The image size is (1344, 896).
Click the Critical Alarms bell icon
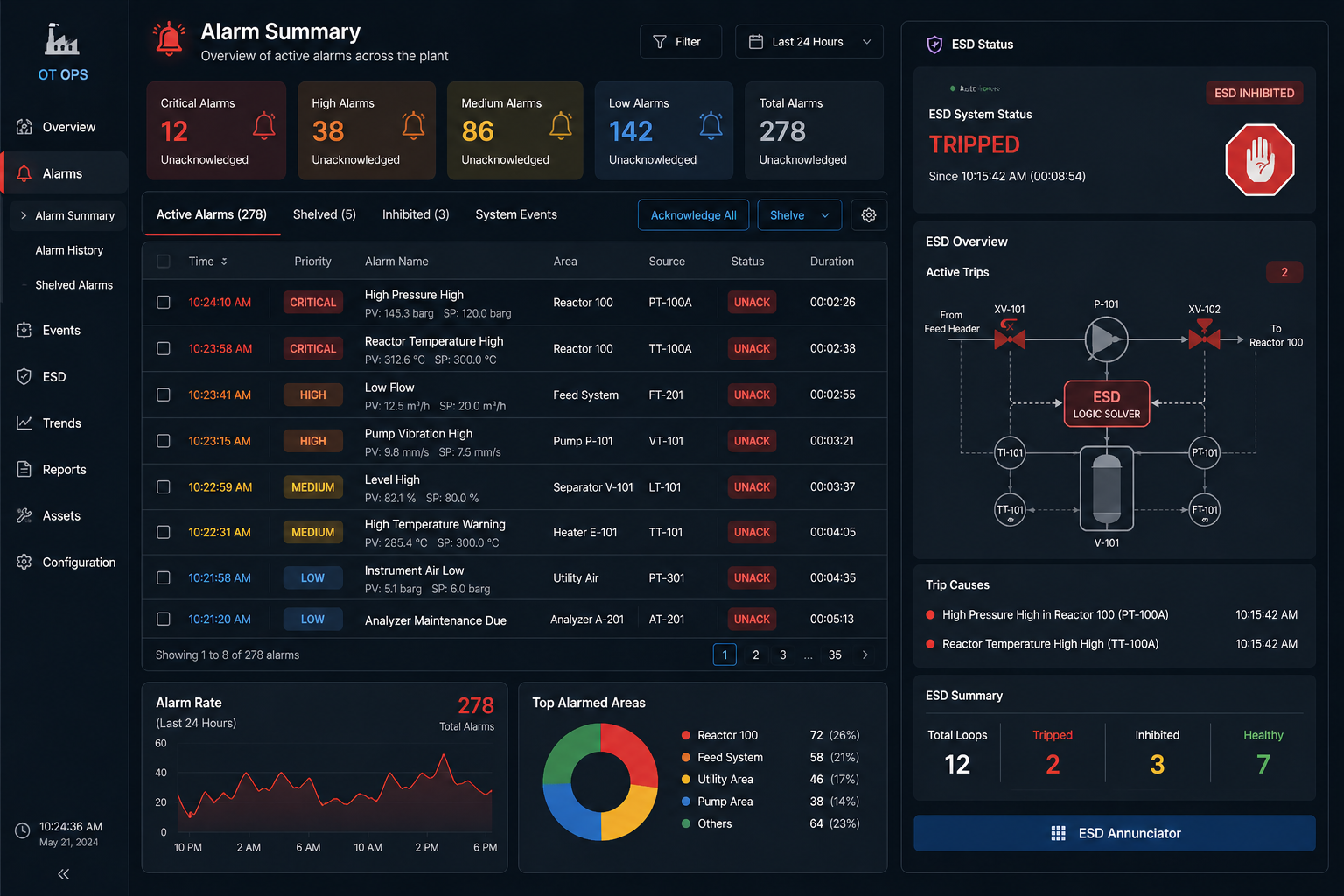(x=263, y=126)
